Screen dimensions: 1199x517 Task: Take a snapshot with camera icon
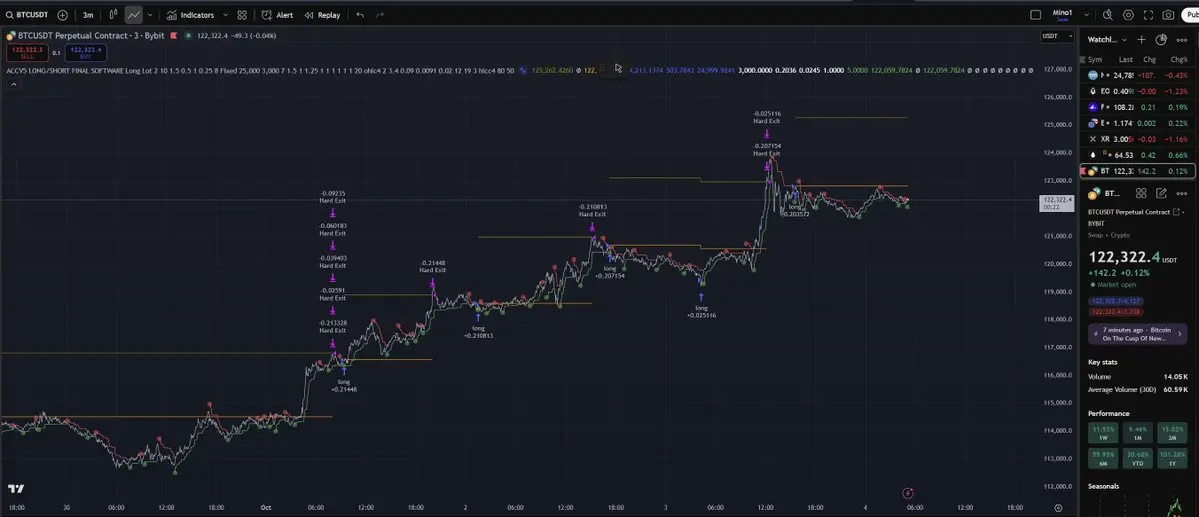[x=1168, y=15]
